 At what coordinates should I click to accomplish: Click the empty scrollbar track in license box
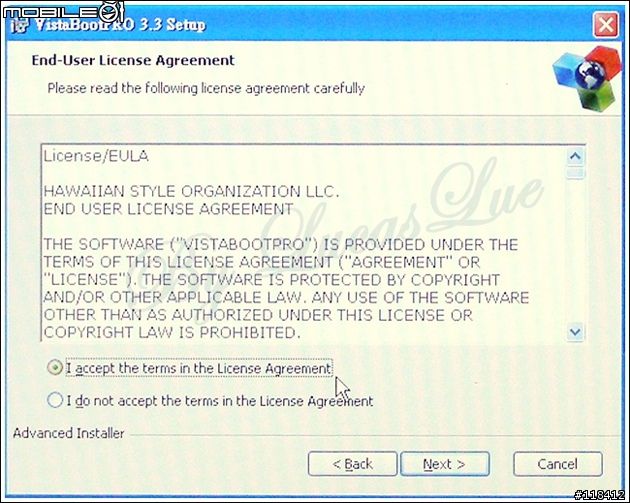click(575, 251)
